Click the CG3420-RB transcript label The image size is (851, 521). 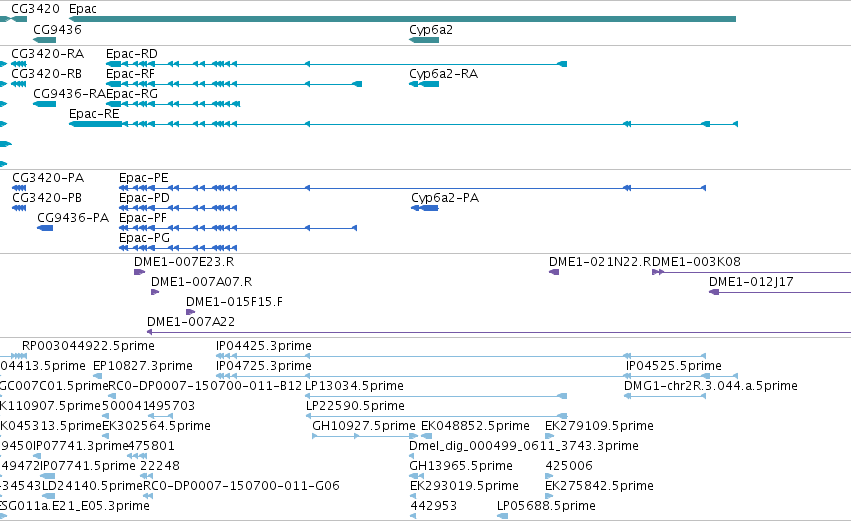(47, 74)
